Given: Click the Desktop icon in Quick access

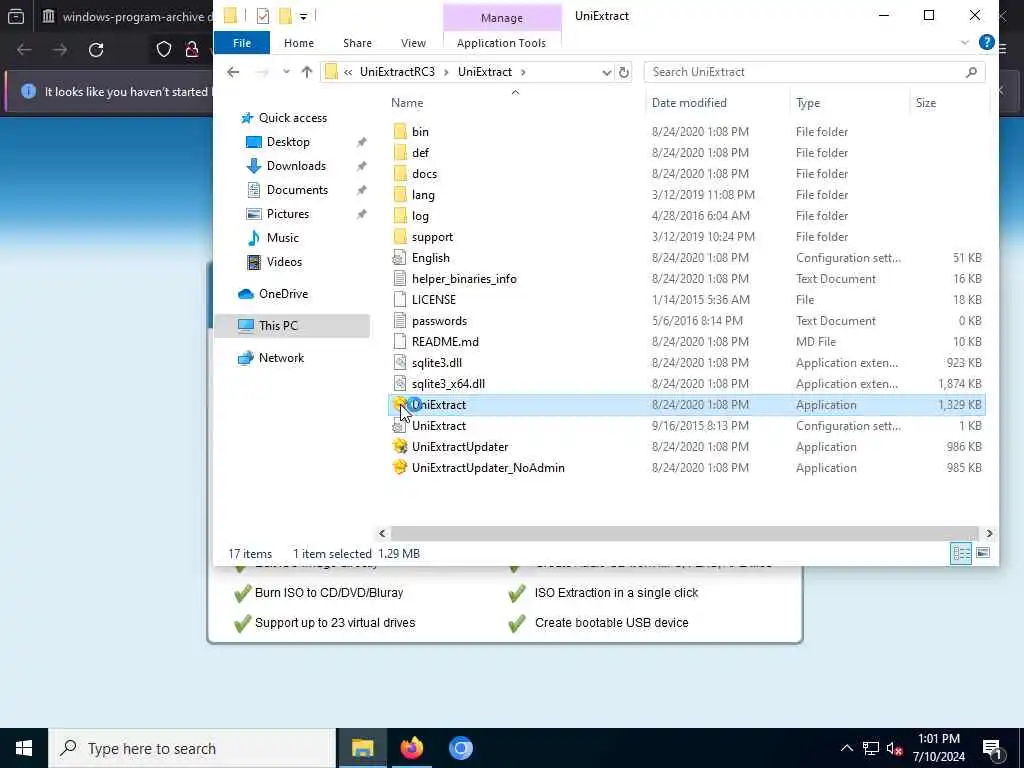Looking at the screenshot, I should click(253, 142).
